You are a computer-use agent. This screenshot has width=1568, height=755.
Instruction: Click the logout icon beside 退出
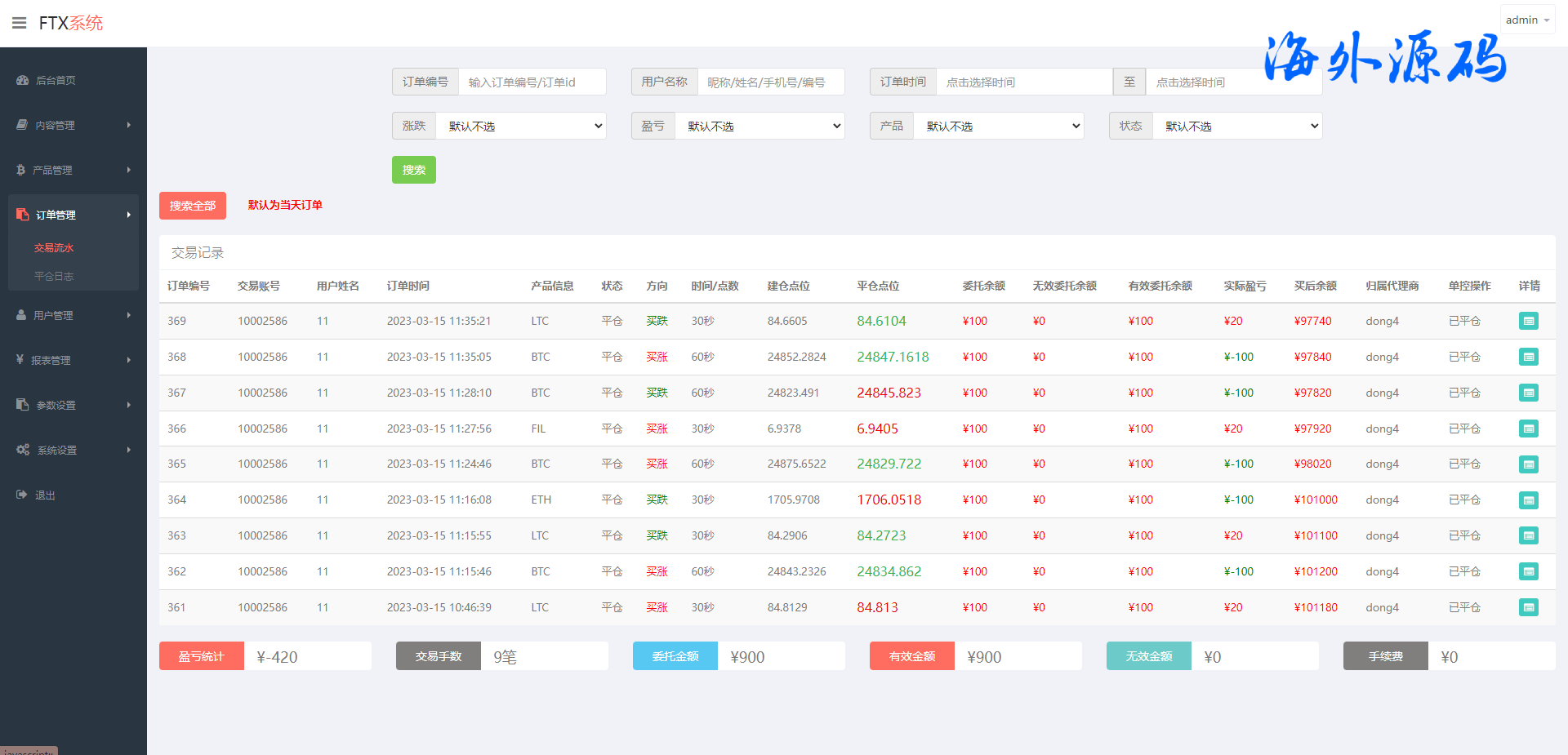21,495
